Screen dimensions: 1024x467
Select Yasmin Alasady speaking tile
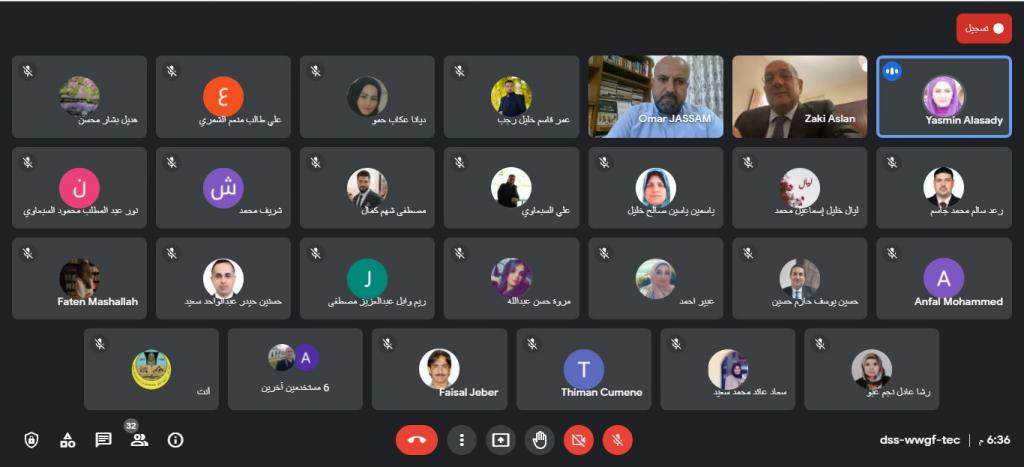944,96
